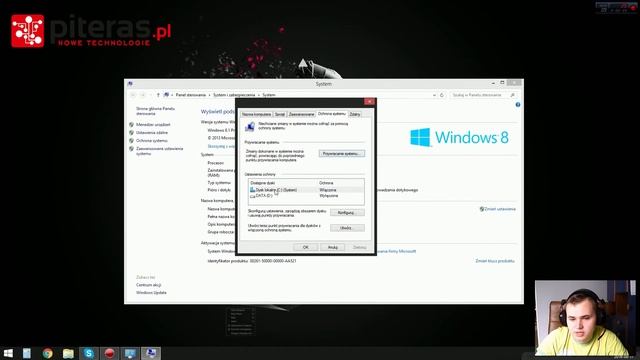
Task: Open the Start menu Windows logo
Action: tap(8, 353)
